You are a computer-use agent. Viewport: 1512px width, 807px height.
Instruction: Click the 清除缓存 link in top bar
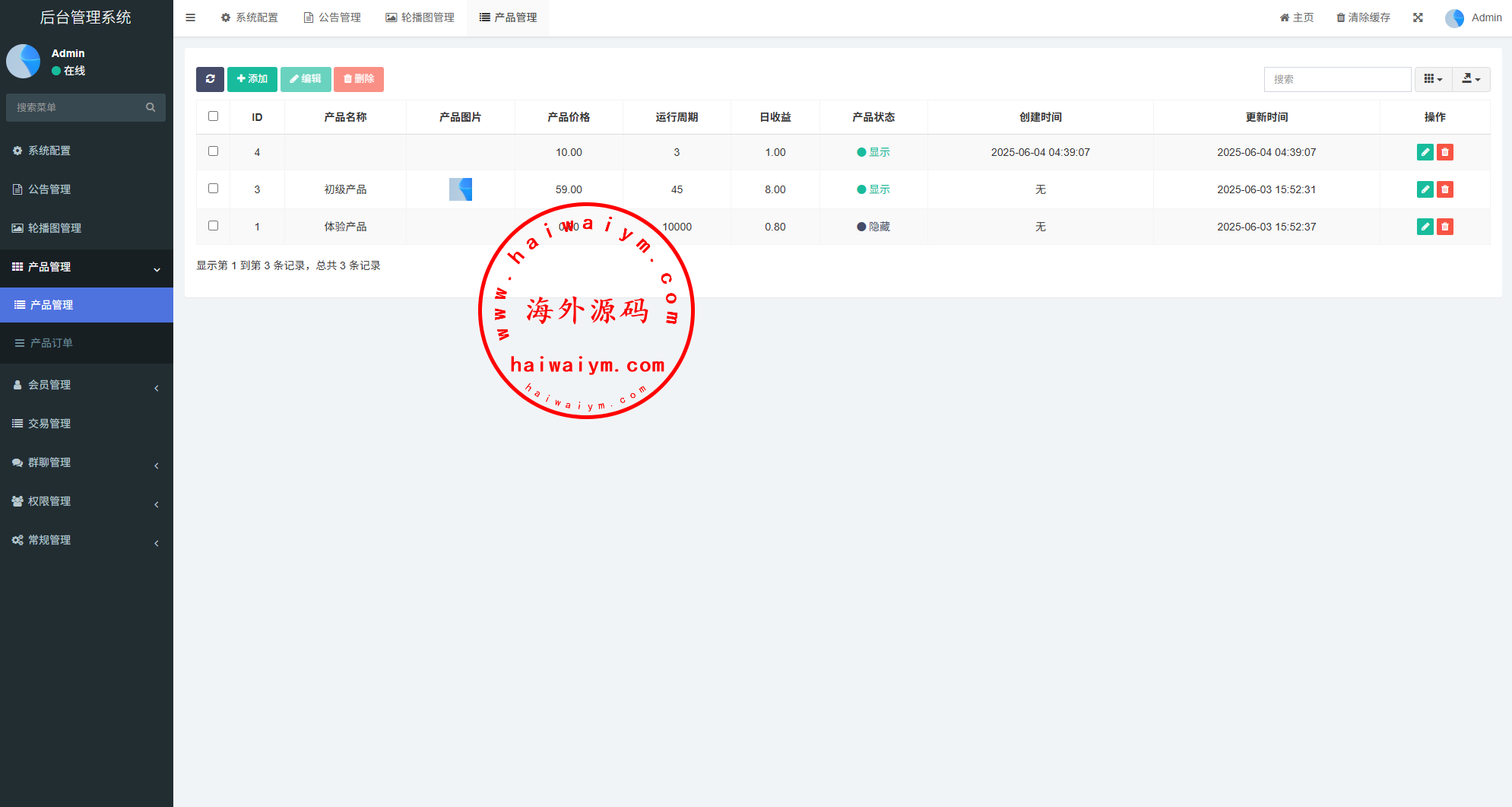click(1363, 17)
